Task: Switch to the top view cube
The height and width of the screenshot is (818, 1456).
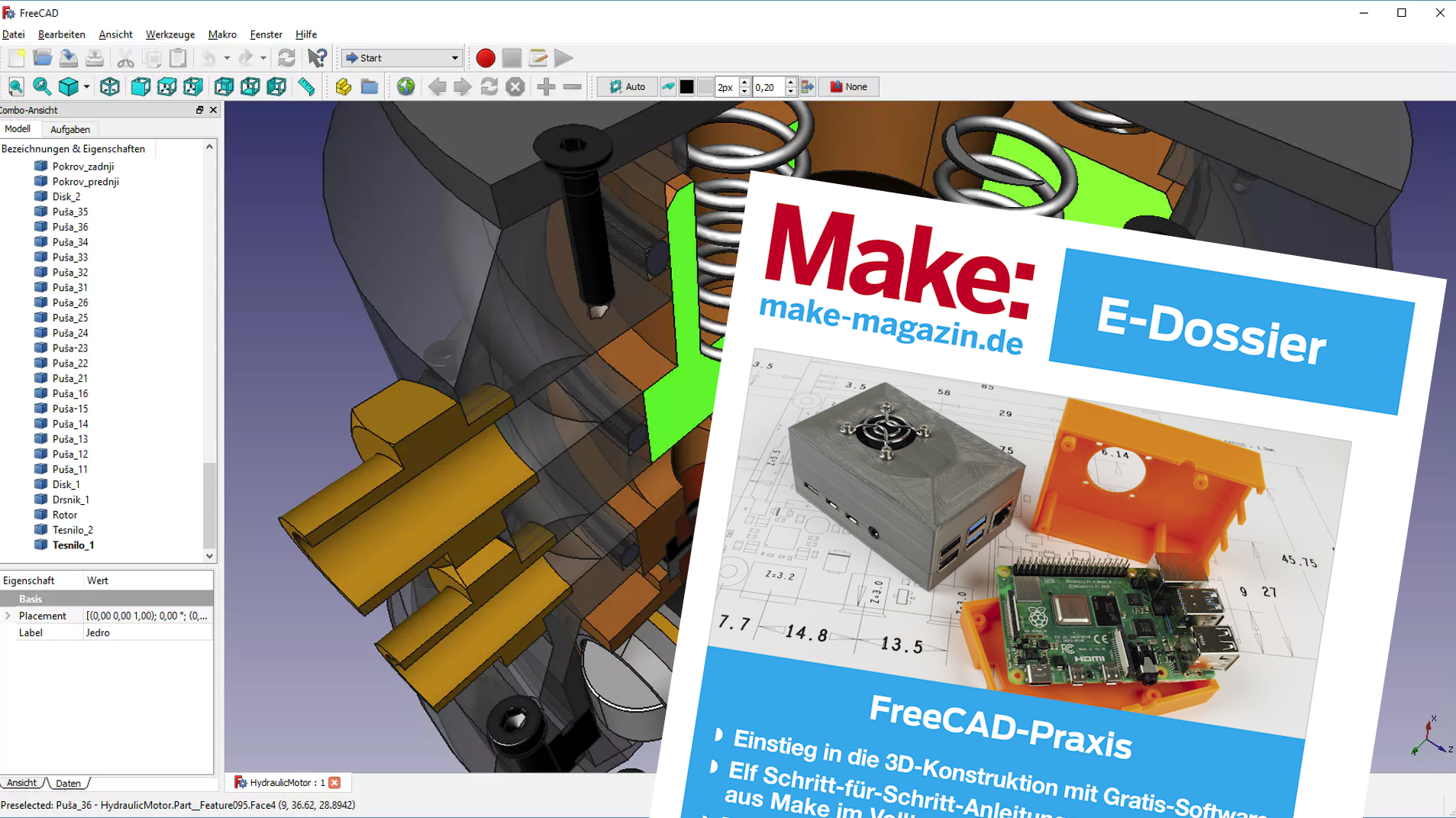Action: pos(166,87)
